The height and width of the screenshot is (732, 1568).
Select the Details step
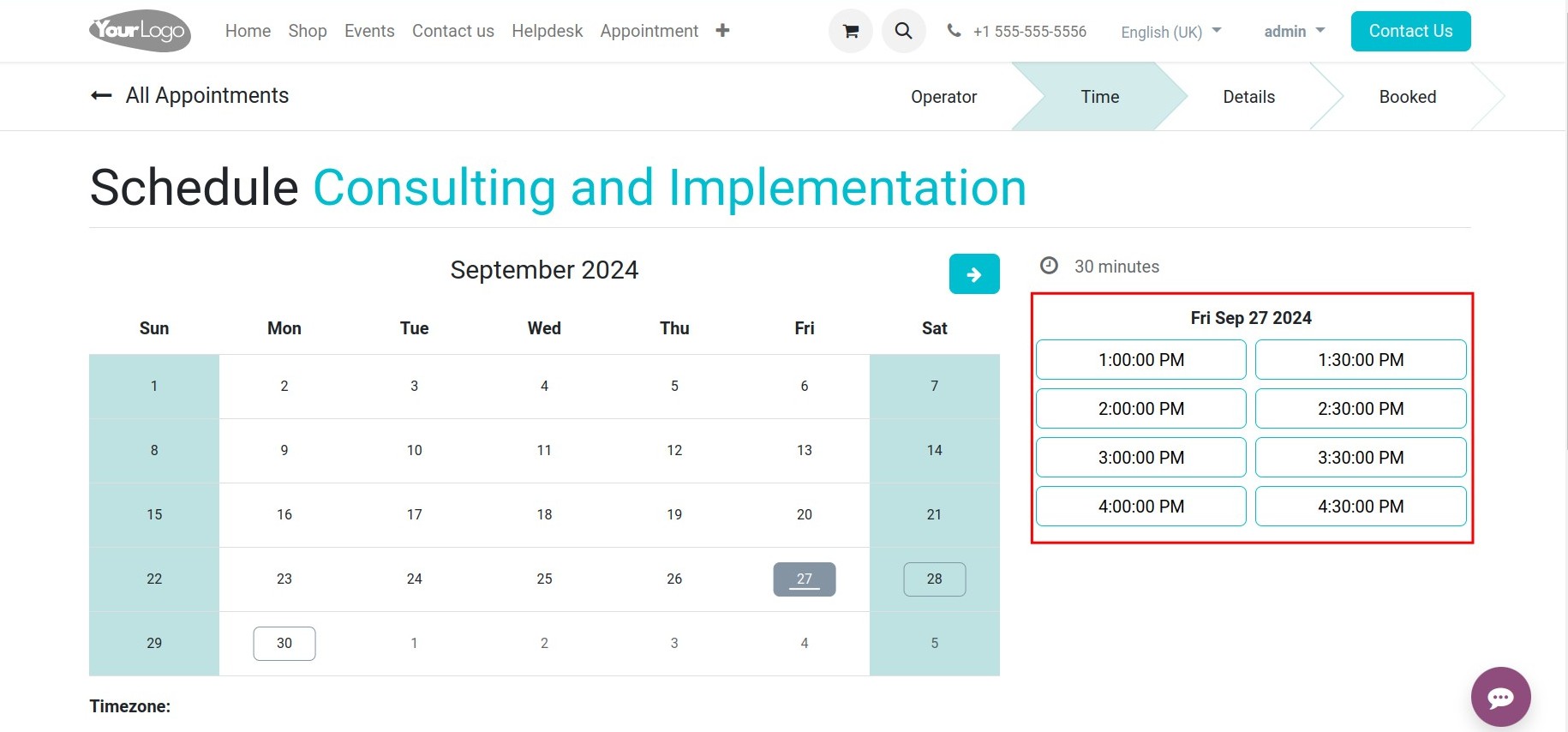[x=1248, y=97]
